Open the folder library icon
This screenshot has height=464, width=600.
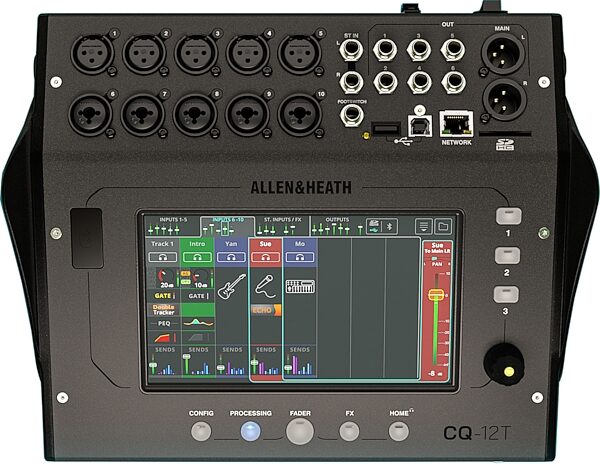443,226
